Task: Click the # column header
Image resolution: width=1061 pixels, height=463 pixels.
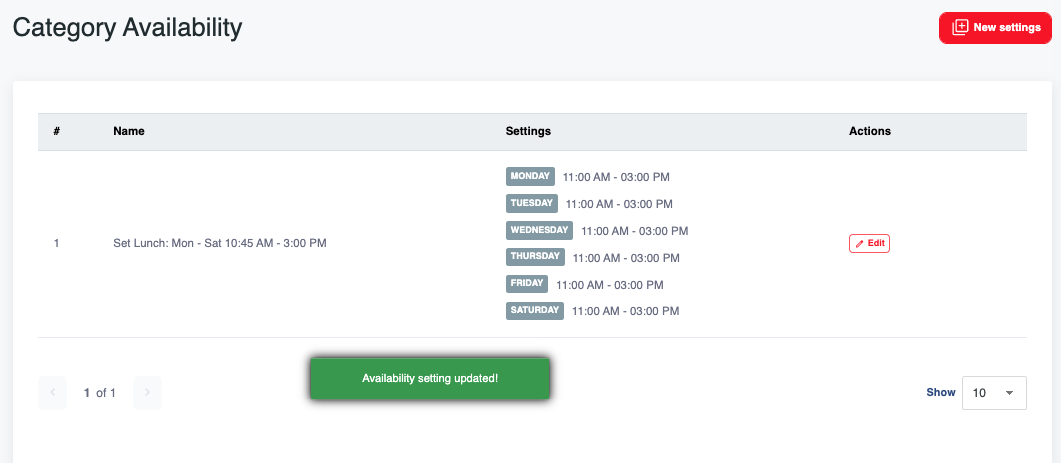Action: point(57,131)
